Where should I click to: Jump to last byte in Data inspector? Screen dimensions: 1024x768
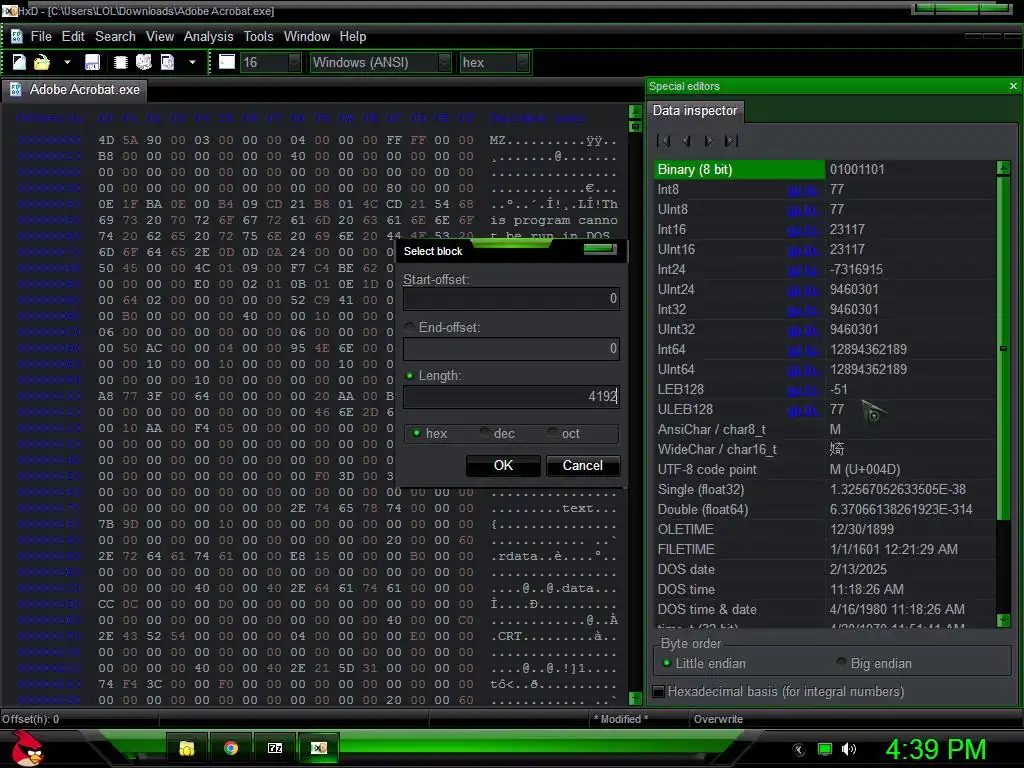pyautogui.click(x=731, y=140)
